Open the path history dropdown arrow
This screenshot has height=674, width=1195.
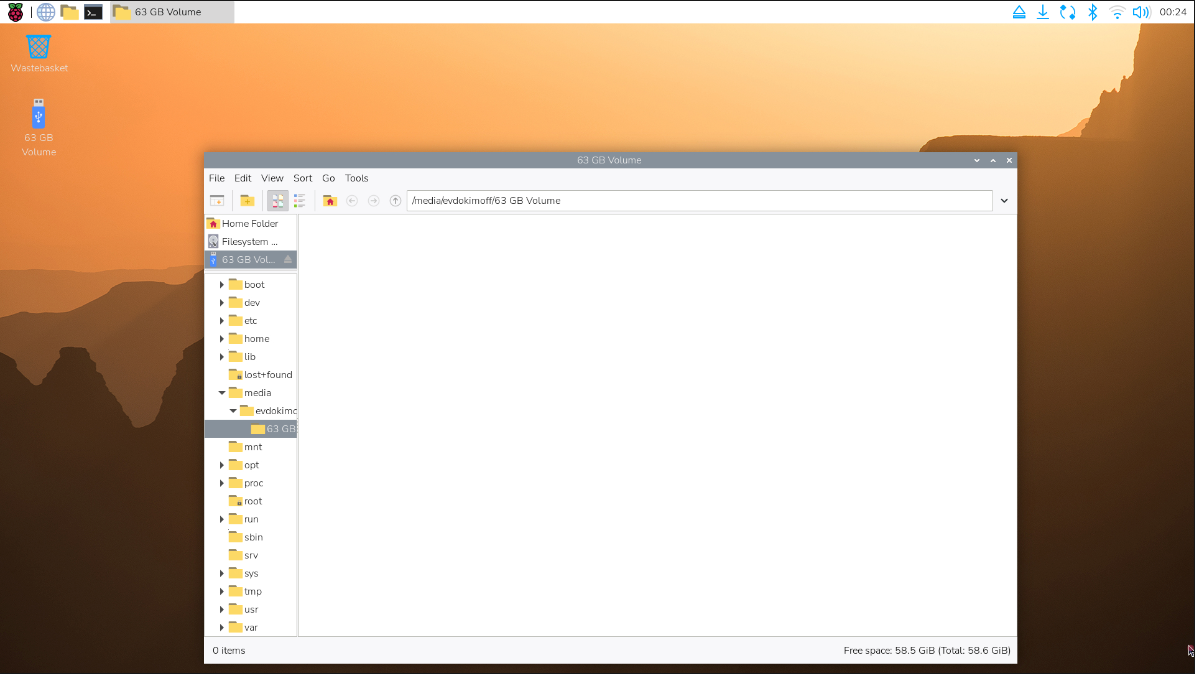point(1004,201)
